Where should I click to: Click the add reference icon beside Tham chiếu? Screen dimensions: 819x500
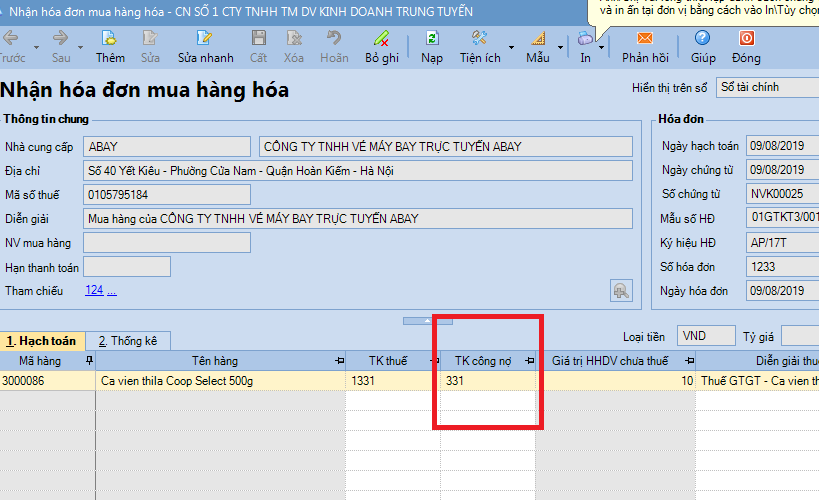[x=621, y=290]
